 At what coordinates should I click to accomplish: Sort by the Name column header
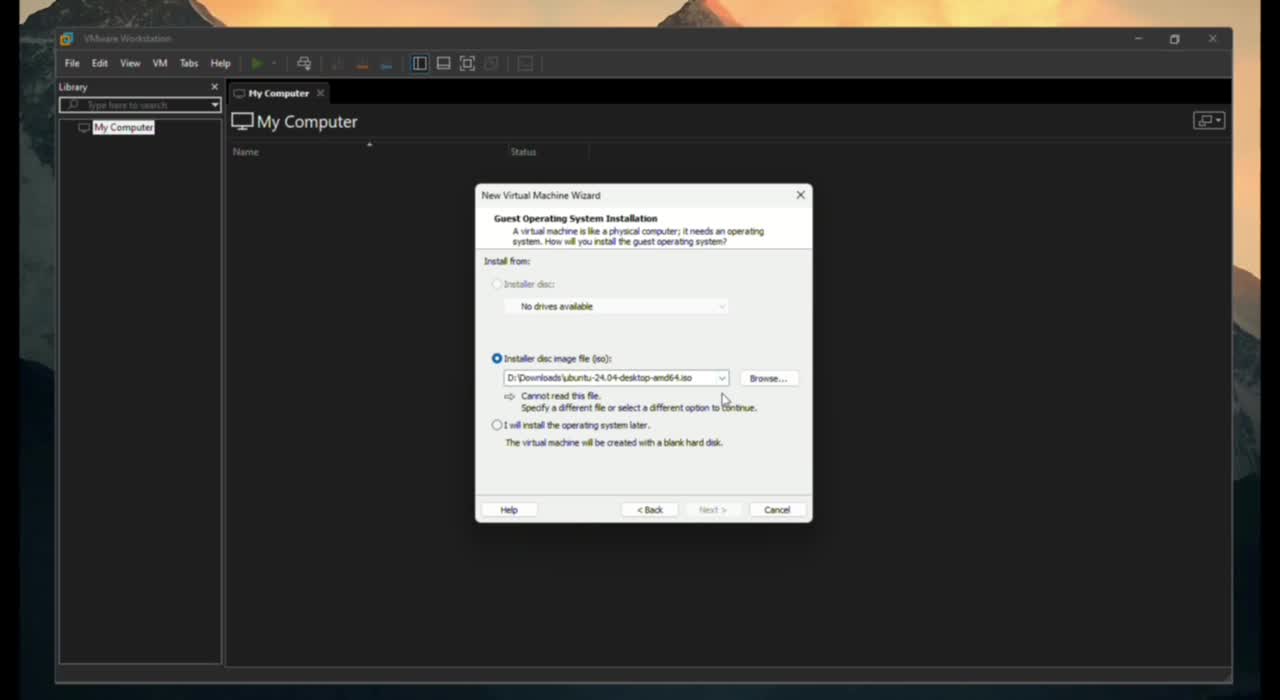(x=245, y=152)
